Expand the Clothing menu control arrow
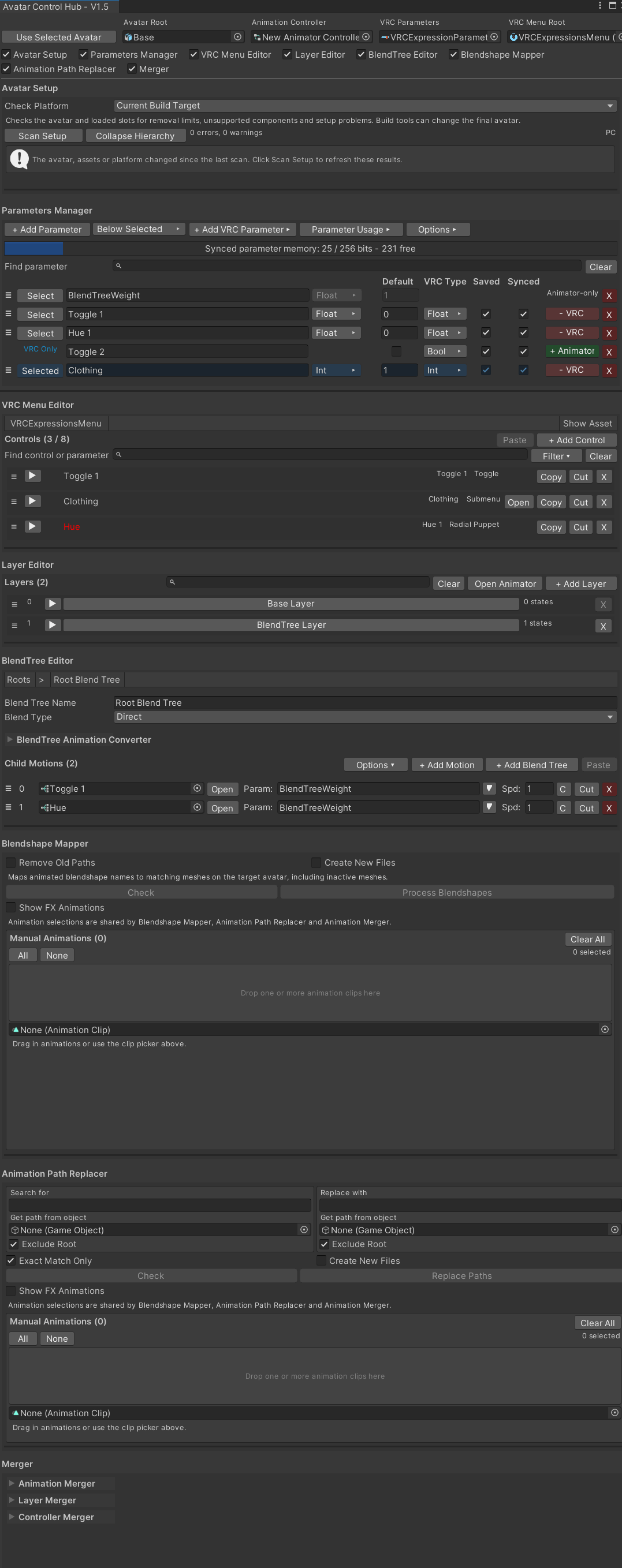This screenshot has height=1568, width=622. point(33,502)
